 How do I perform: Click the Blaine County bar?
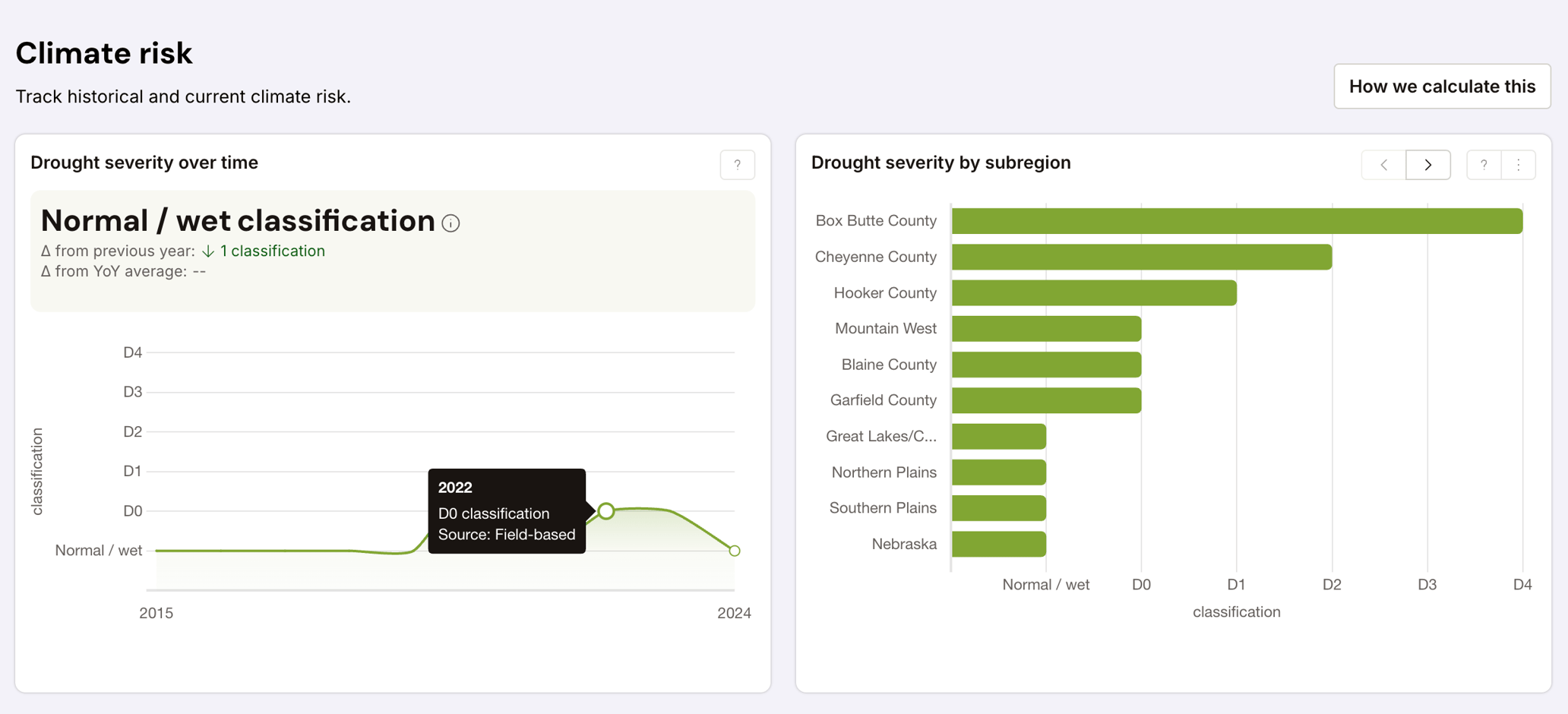pyautogui.click(x=1046, y=365)
